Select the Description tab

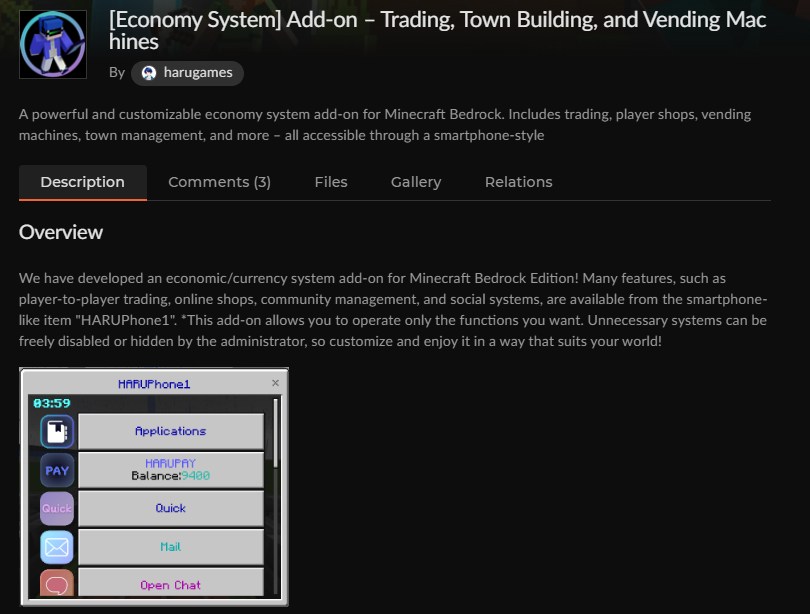(x=83, y=182)
